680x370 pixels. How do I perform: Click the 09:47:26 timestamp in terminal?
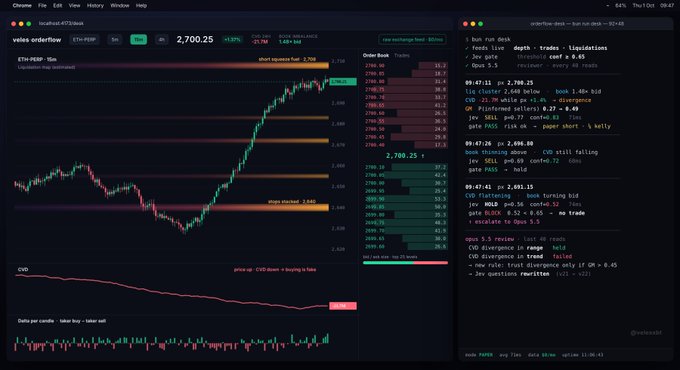coord(478,144)
